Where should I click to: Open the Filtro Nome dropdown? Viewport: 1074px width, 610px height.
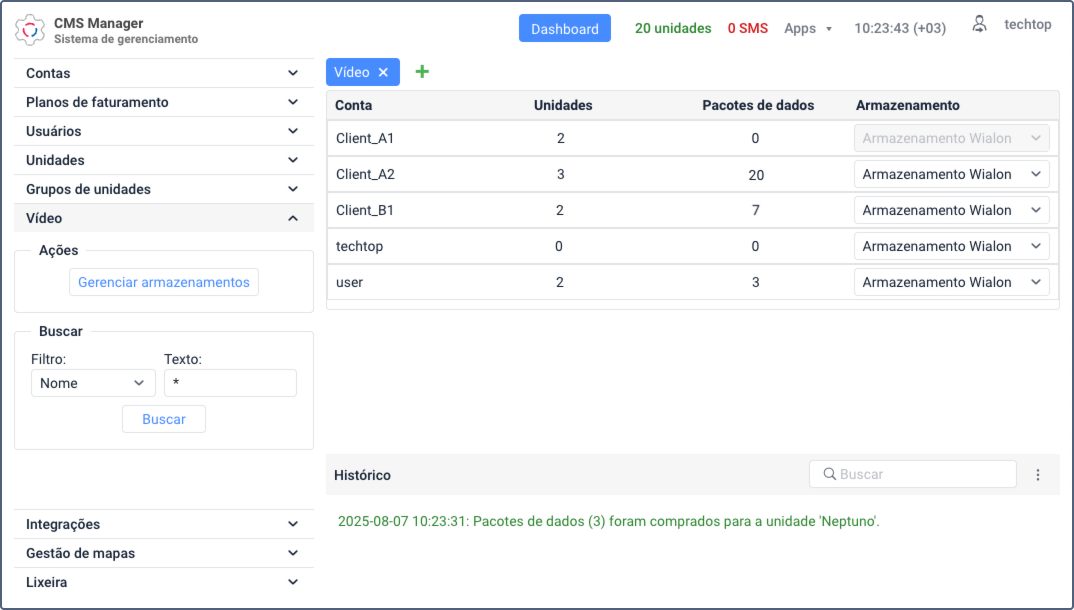click(x=93, y=383)
